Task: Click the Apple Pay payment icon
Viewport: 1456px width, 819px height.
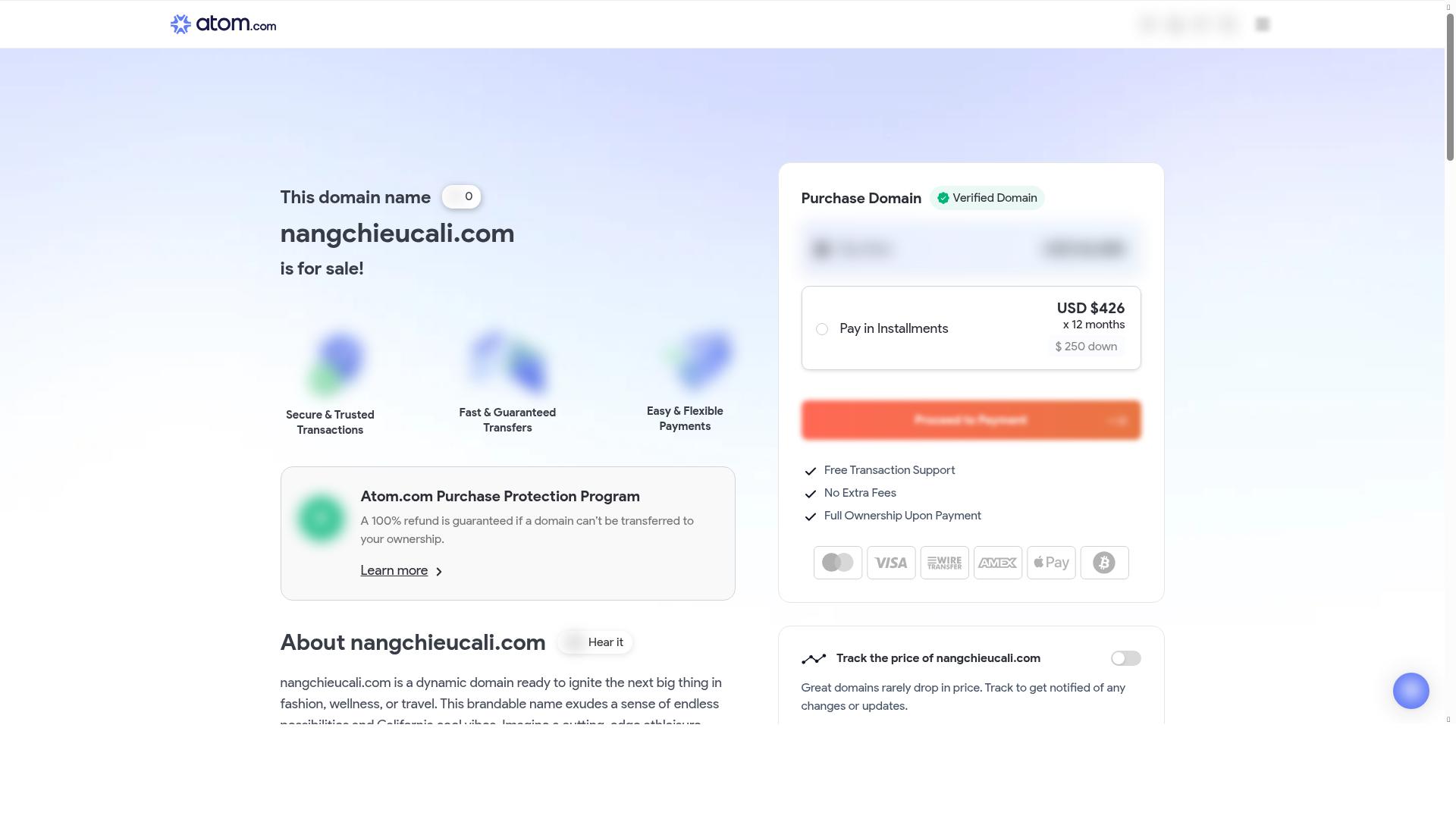Action: [x=1051, y=563]
